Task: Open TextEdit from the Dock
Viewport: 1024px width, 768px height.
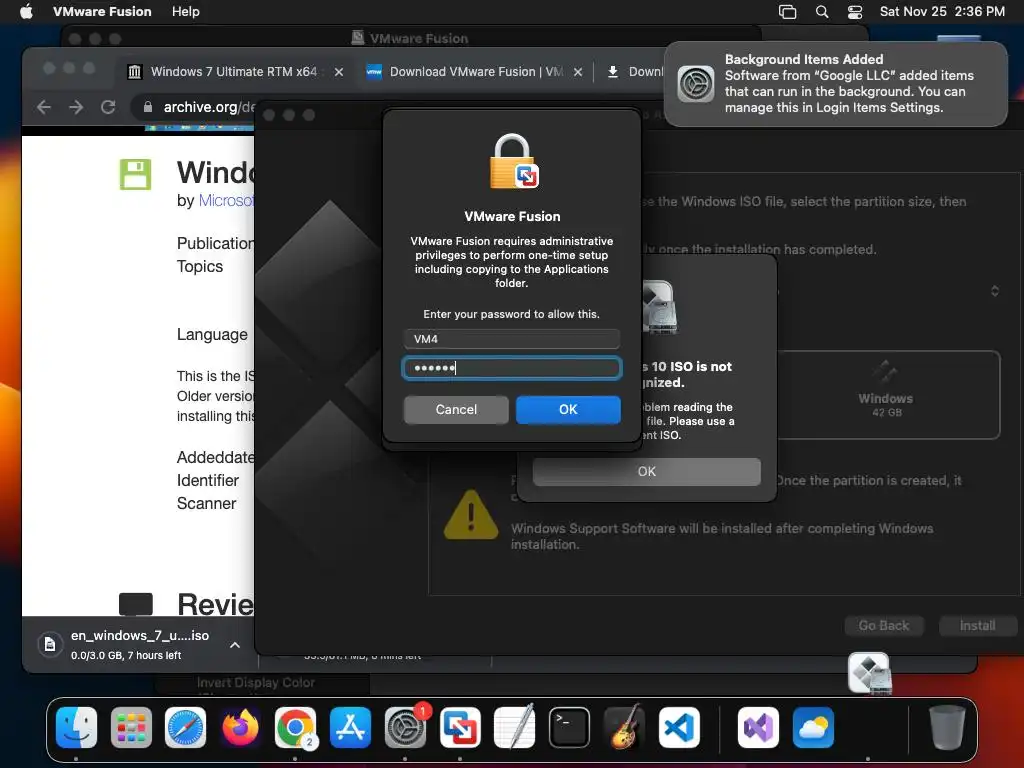Action: (x=515, y=728)
